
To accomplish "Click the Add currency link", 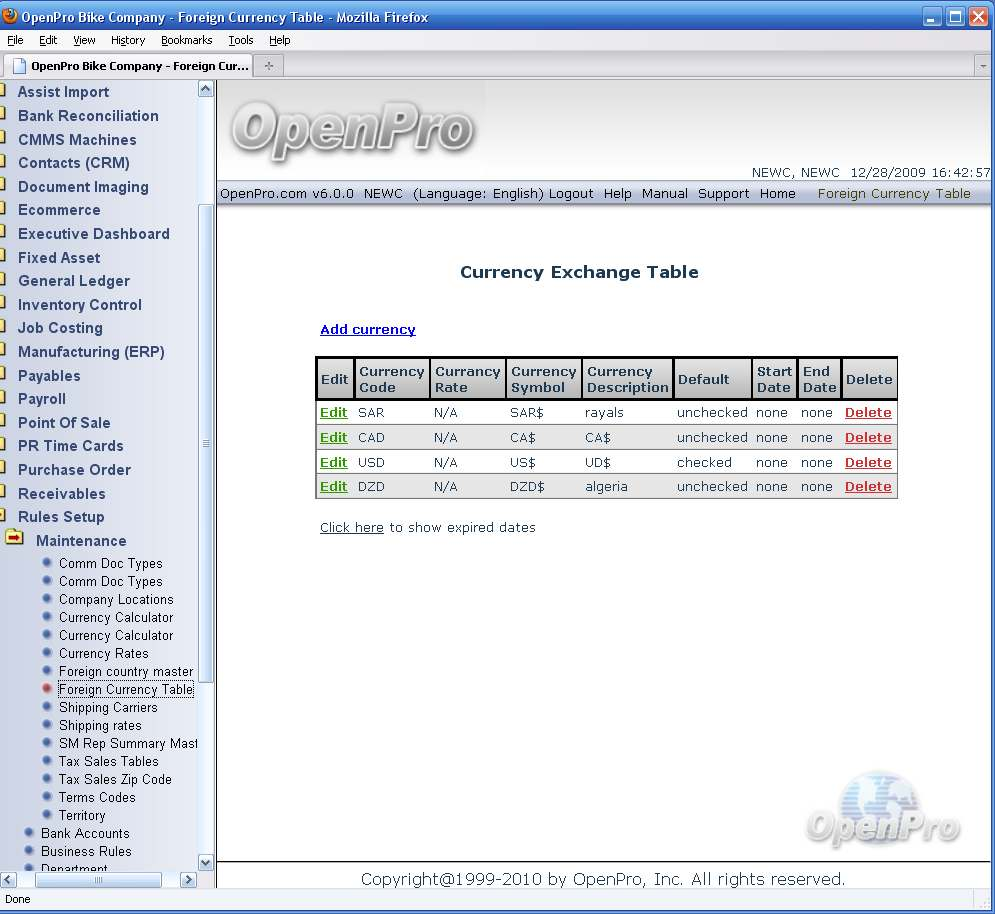I will [367, 330].
